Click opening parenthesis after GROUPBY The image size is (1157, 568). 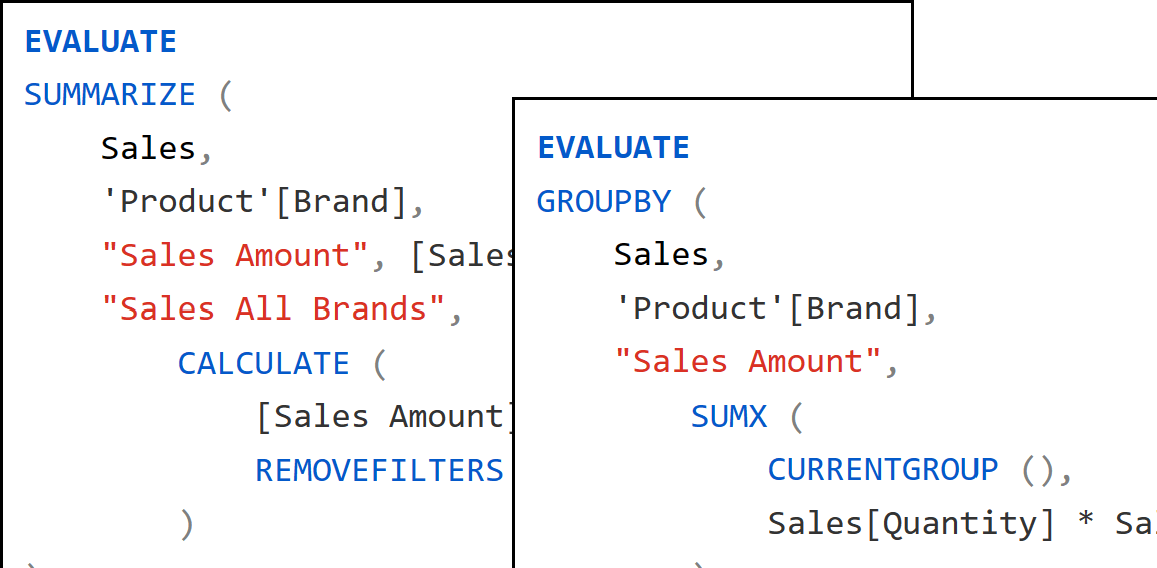699,203
